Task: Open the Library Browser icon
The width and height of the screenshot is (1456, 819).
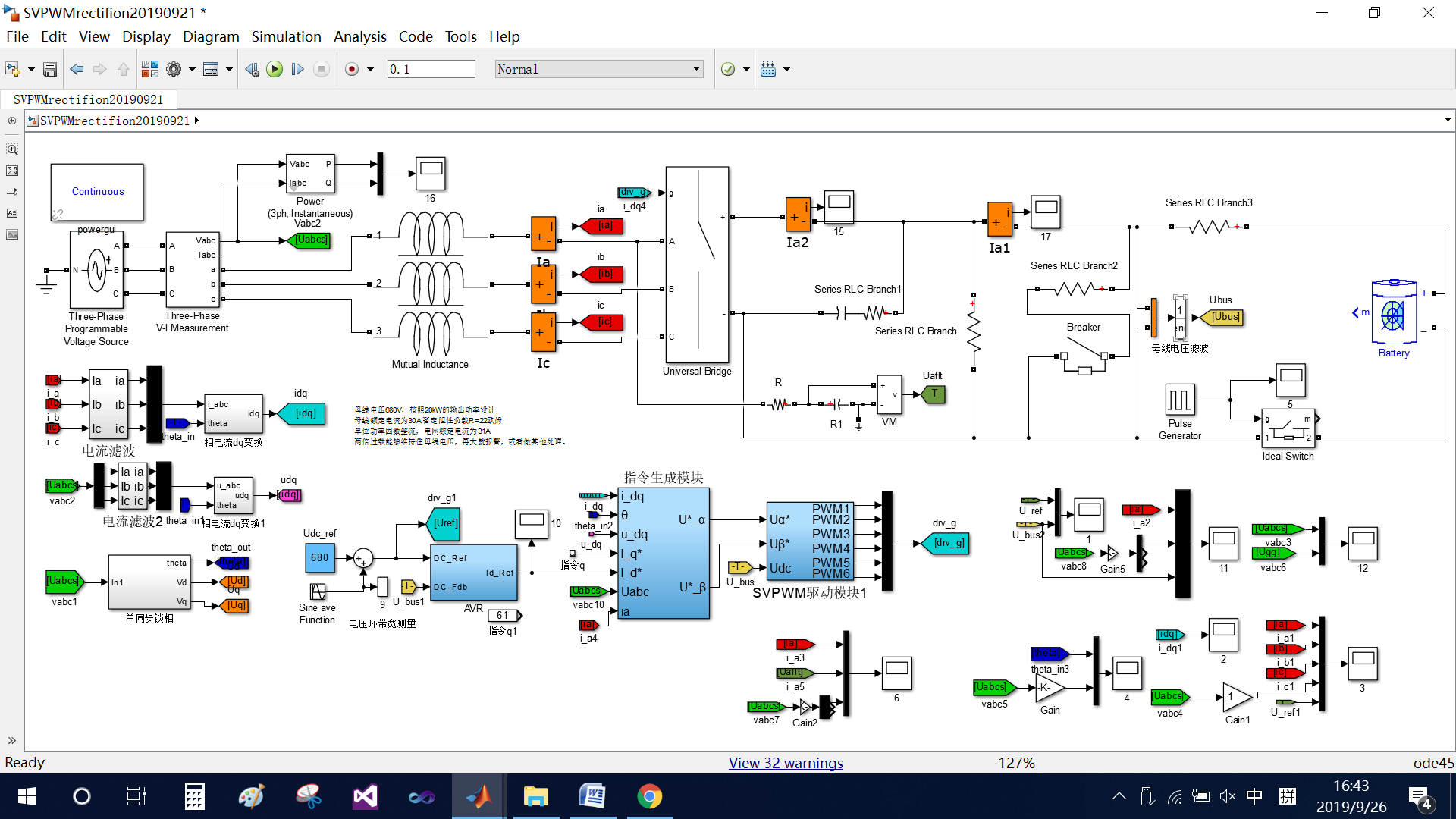Action: click(x=149, y=69)
